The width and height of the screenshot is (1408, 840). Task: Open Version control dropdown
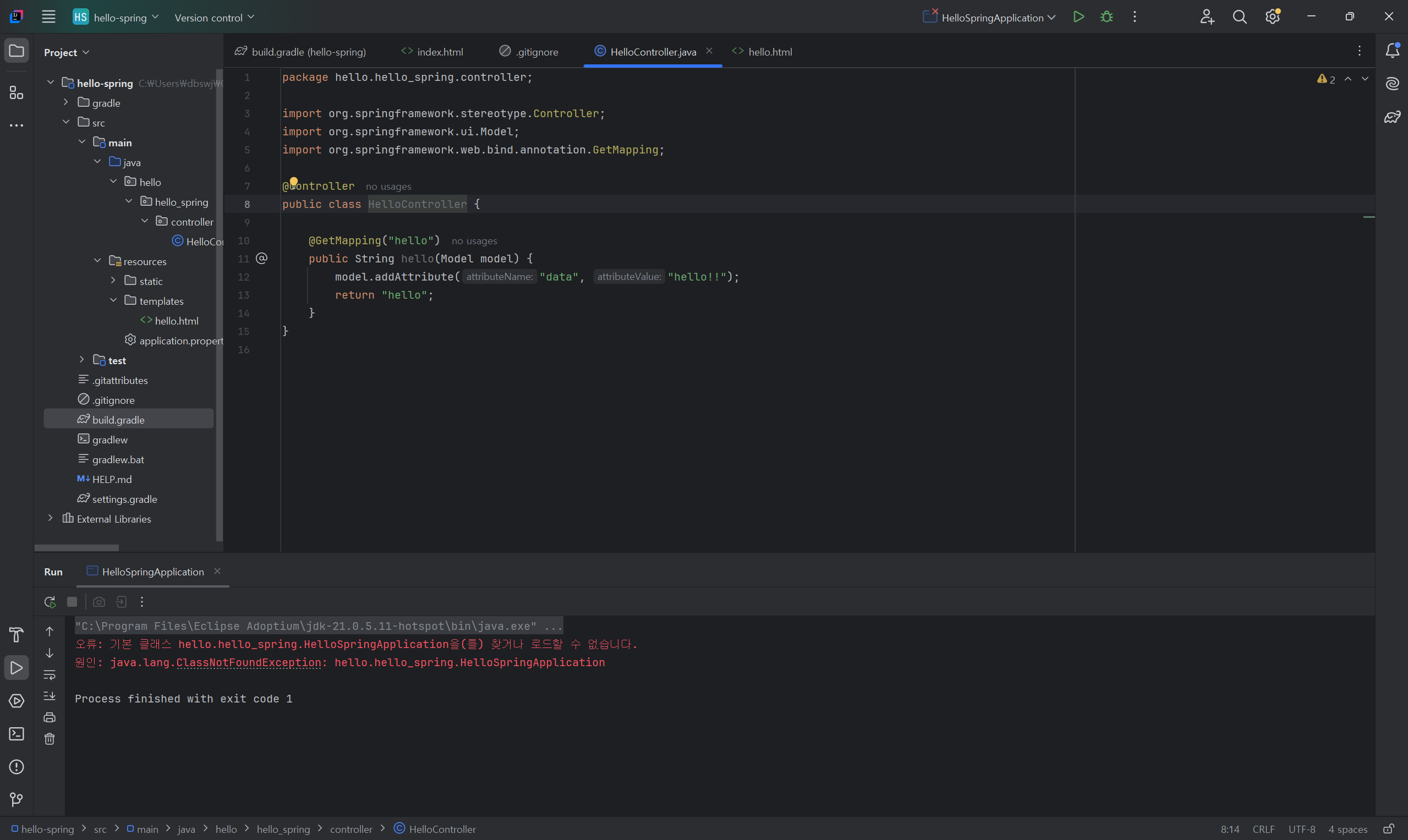pyautogui.click(x=214, y=18)
